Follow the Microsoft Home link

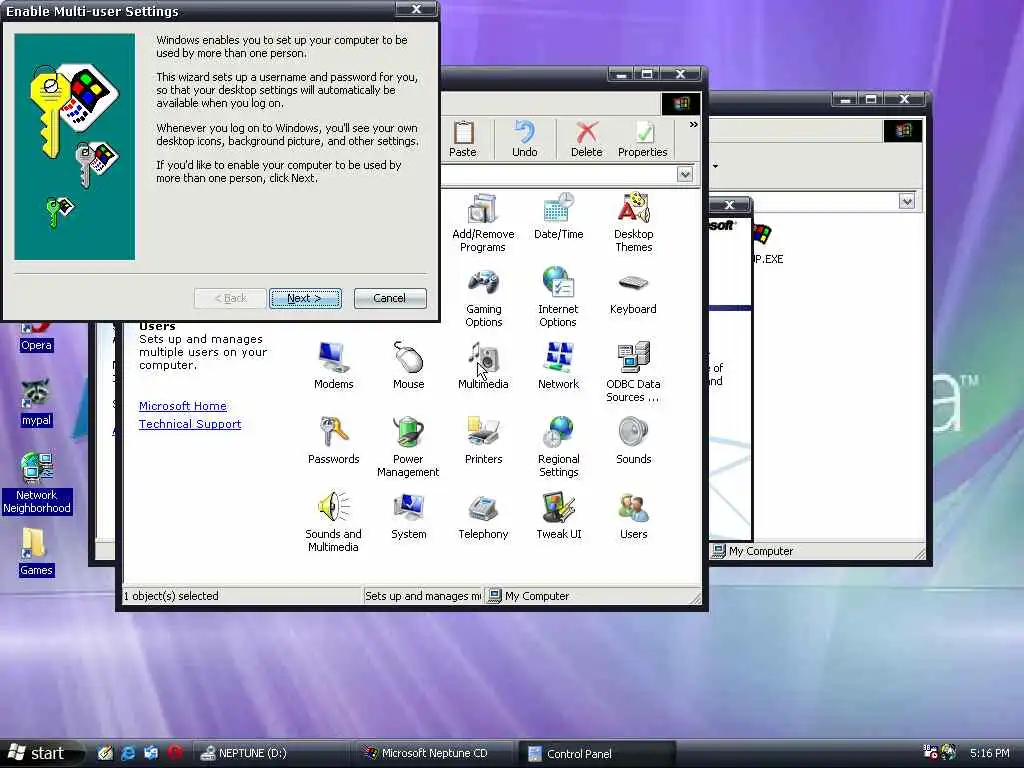point(183,406)
